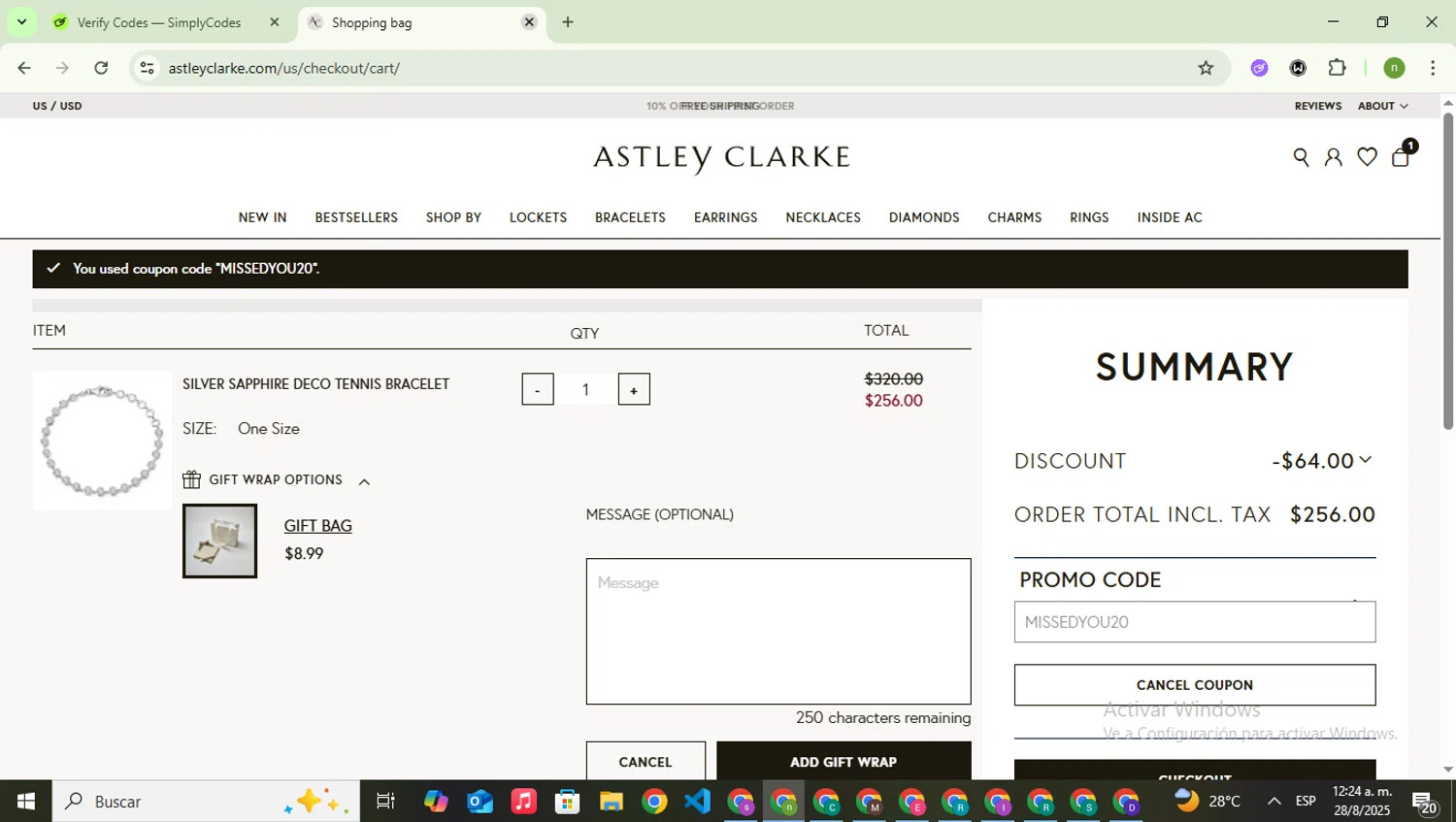Open Silver Sapphire Deco Tennis Bracelet product link

pyautogui.click(x=315, y=384)
